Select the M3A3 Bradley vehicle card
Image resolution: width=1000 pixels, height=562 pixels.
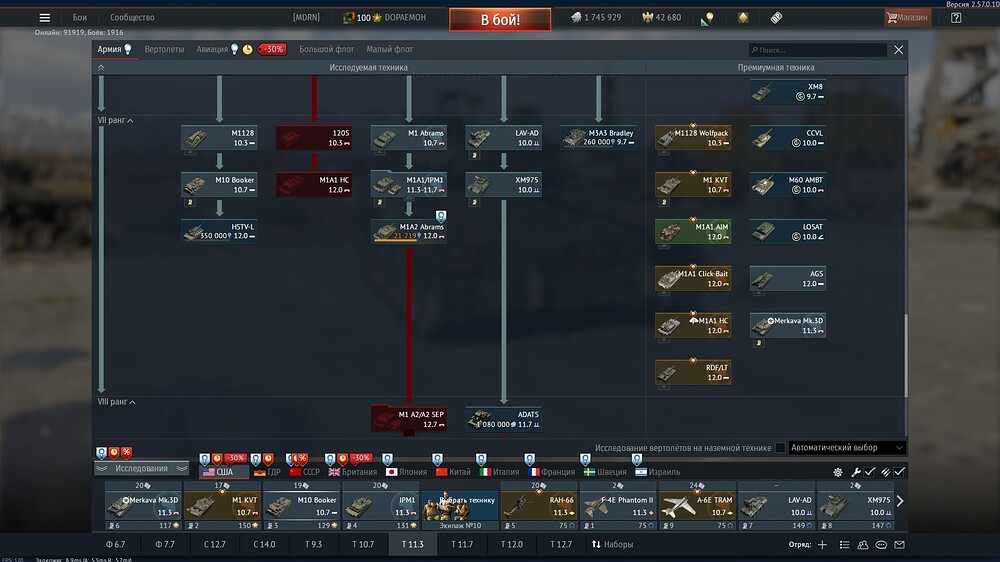[x=598, y=138]
